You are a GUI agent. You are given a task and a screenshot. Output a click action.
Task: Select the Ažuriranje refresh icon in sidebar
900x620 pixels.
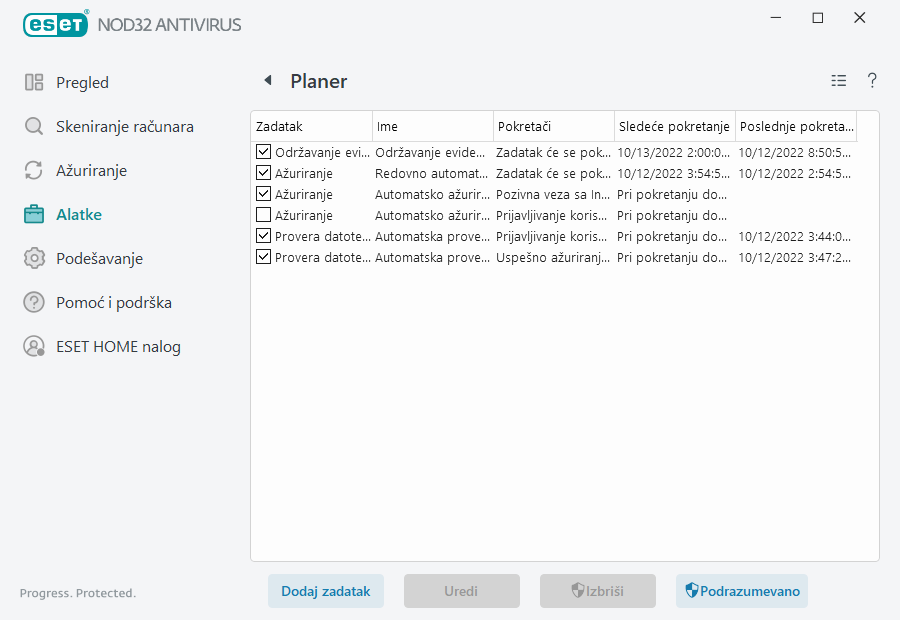tap(33, 170)
